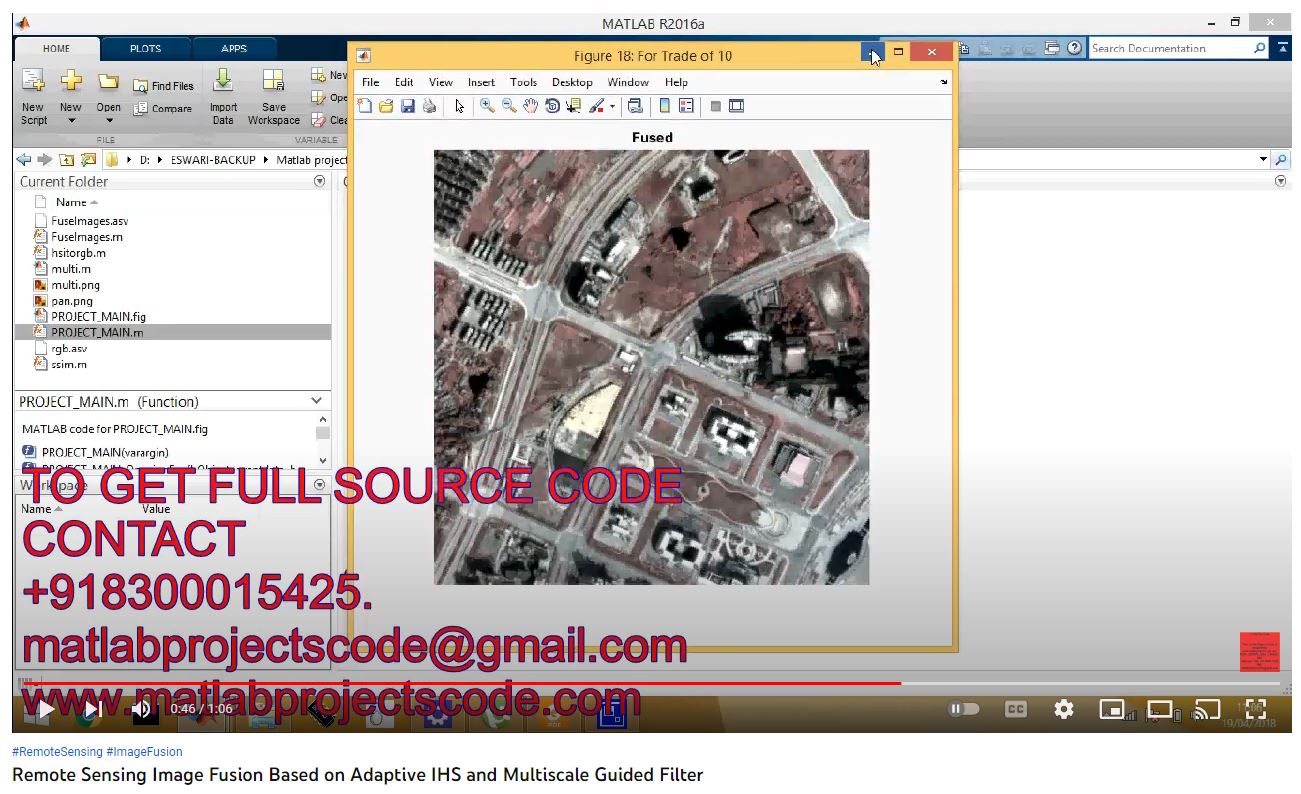Open the Tools menu in Figure 18
Viewport: 1301px width, 794px height.
point(523,82)
